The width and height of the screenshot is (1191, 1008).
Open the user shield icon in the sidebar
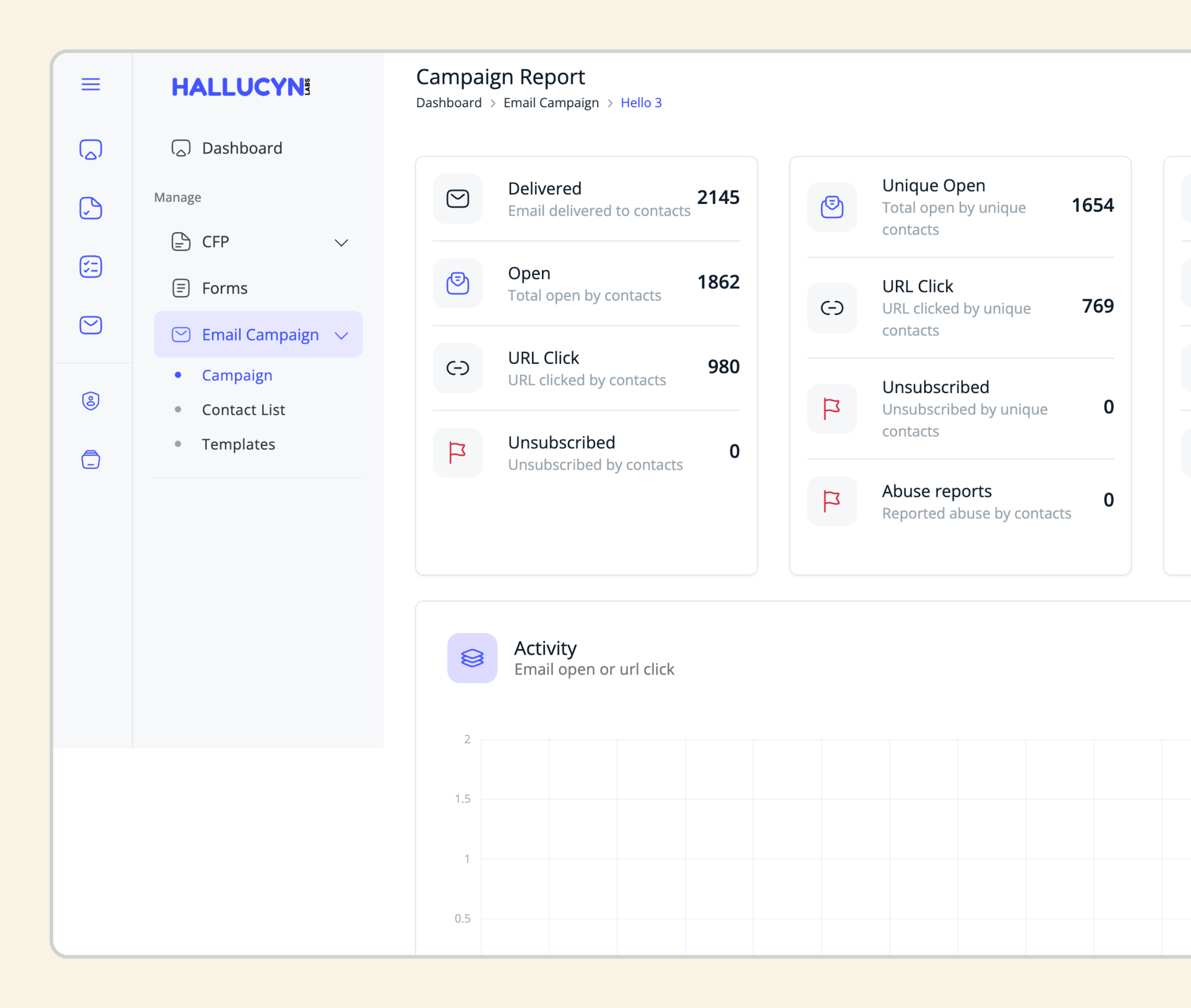[x=90, y=401]
